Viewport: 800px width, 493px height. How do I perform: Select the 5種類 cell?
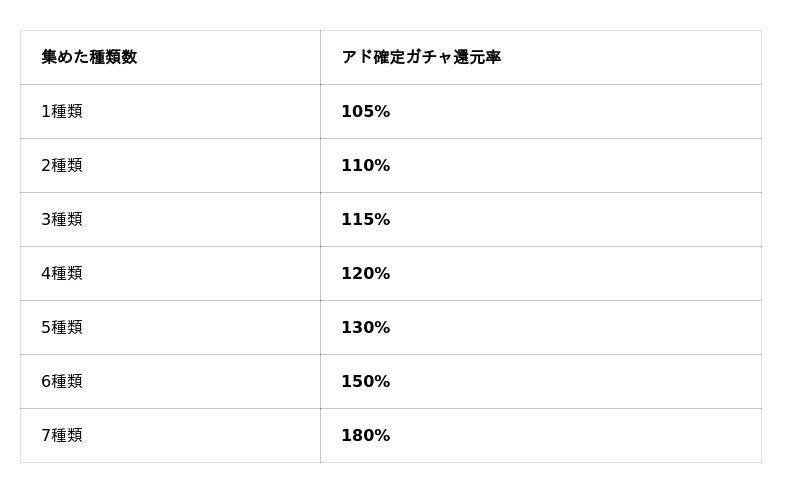pos(62,328)
